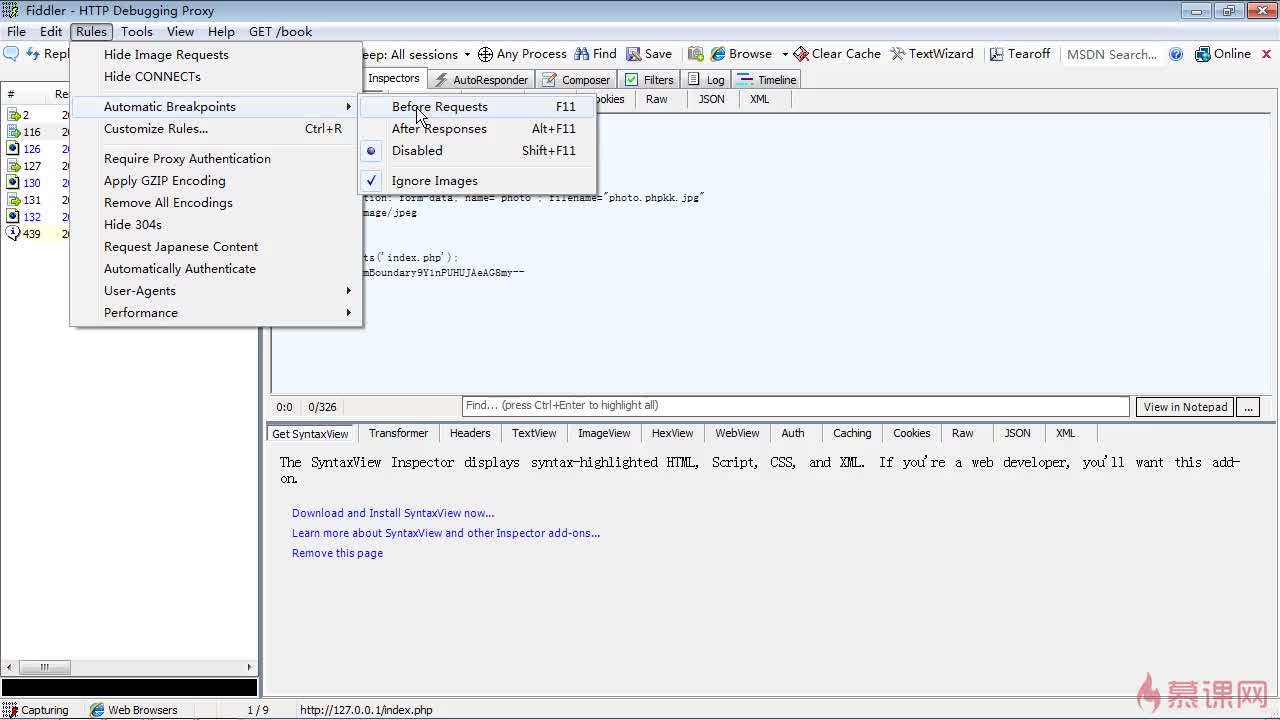Open Customize Rules editor

[216, 128]
